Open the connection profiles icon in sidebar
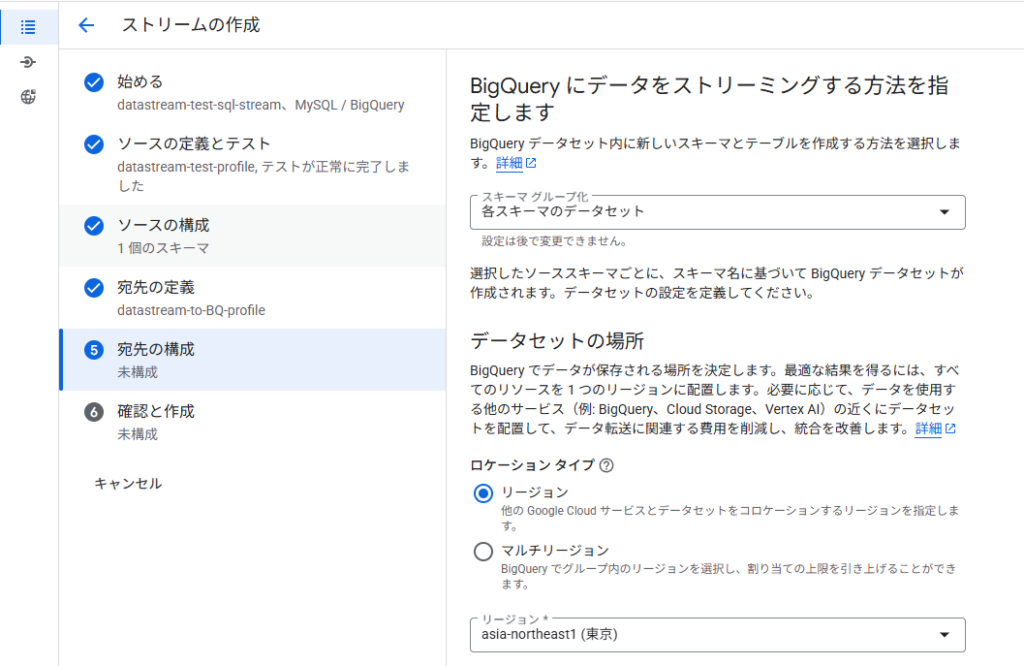 coord(28,62)
